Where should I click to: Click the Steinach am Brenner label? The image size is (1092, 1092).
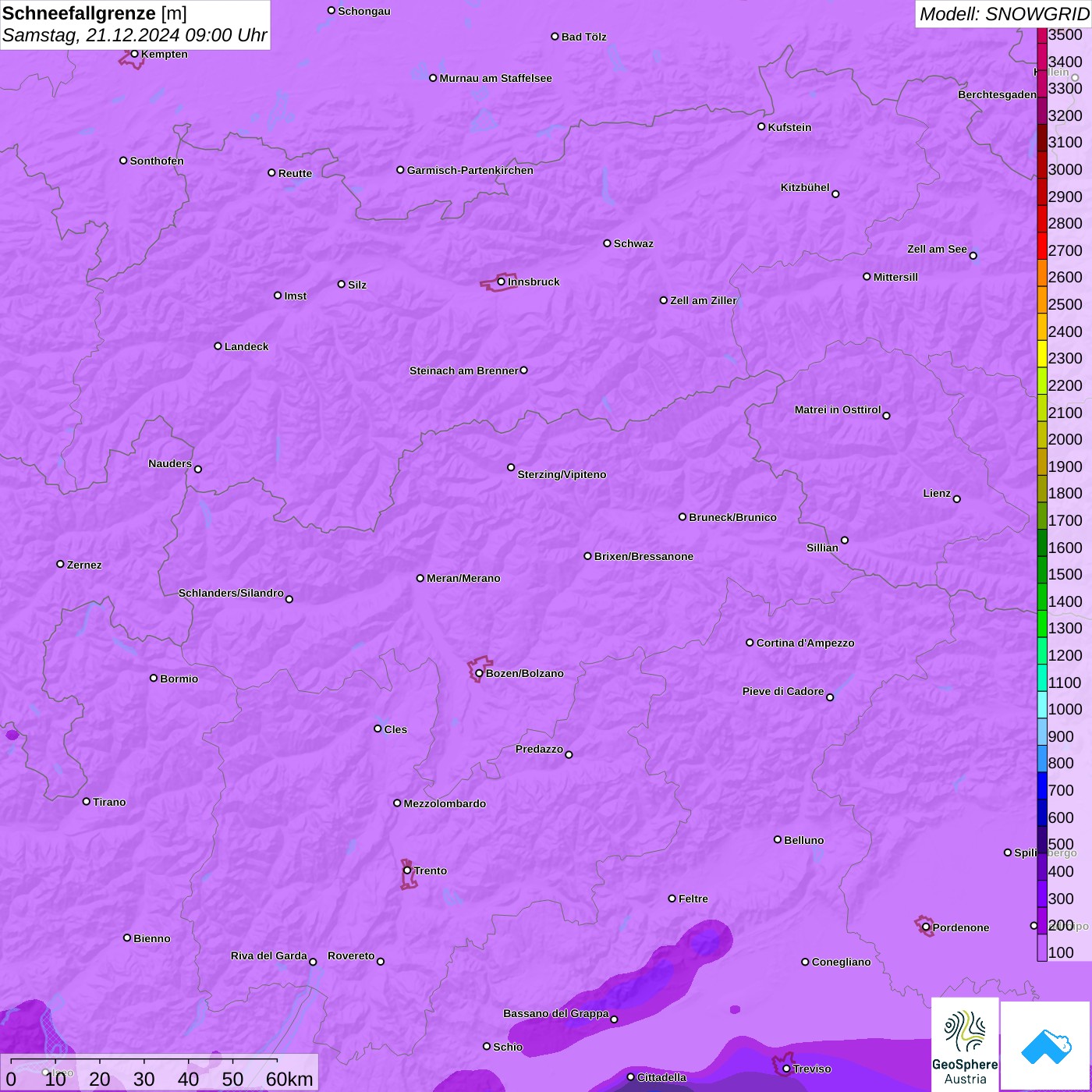pos(464,370)
